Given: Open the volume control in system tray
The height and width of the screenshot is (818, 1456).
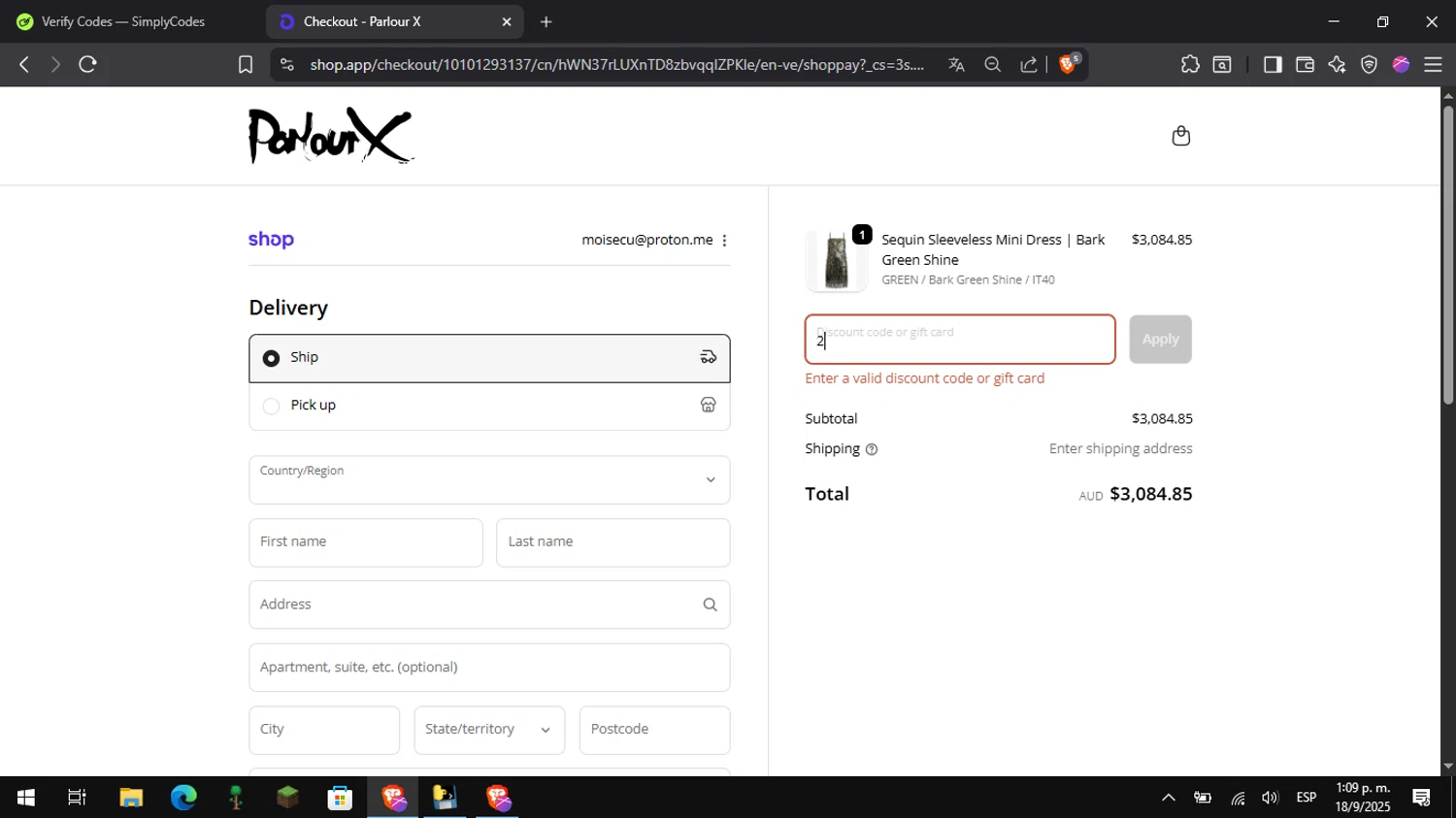Looking at the screenshot, I should 1270,798.
